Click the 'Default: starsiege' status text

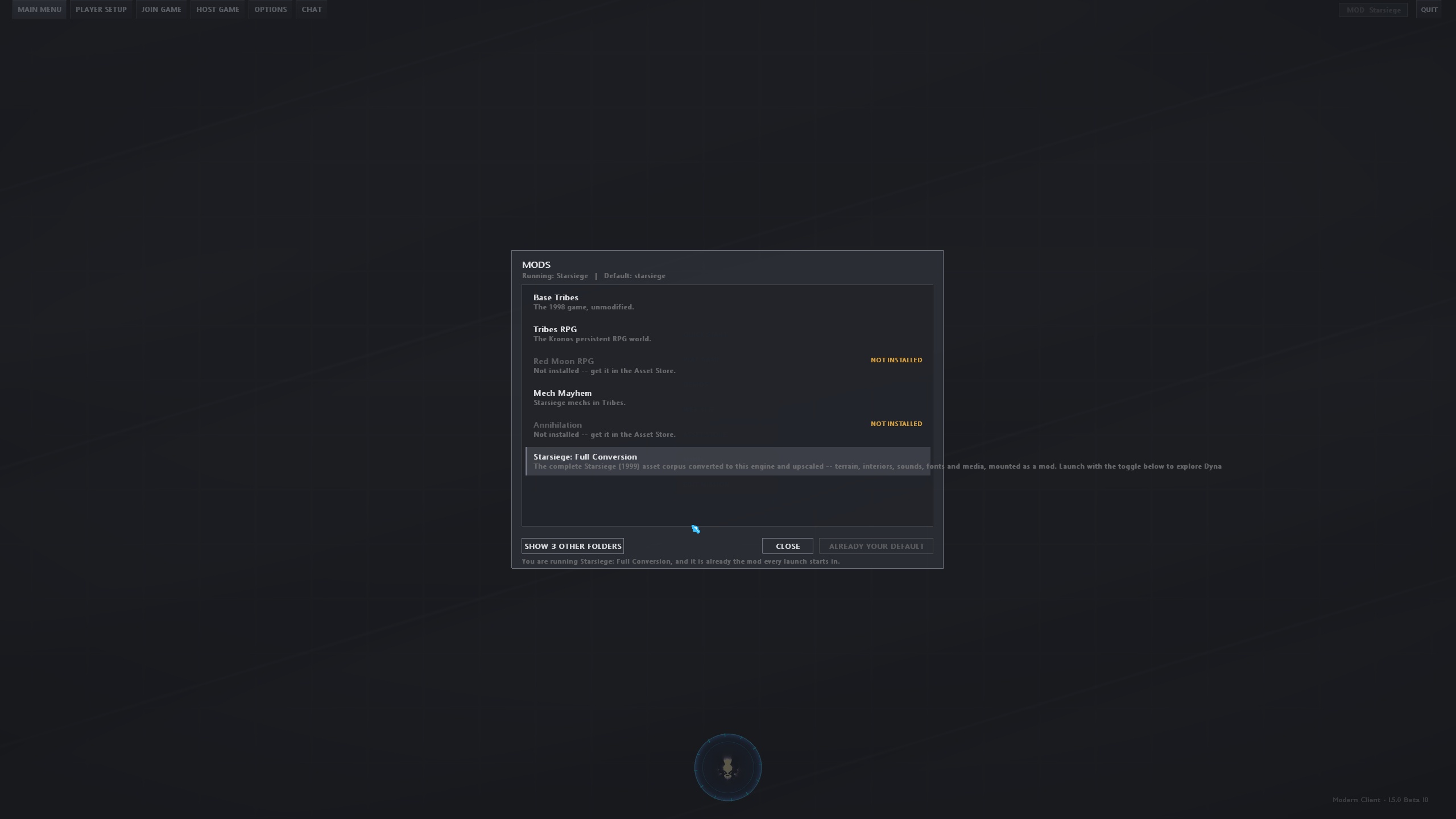point(635,276)
